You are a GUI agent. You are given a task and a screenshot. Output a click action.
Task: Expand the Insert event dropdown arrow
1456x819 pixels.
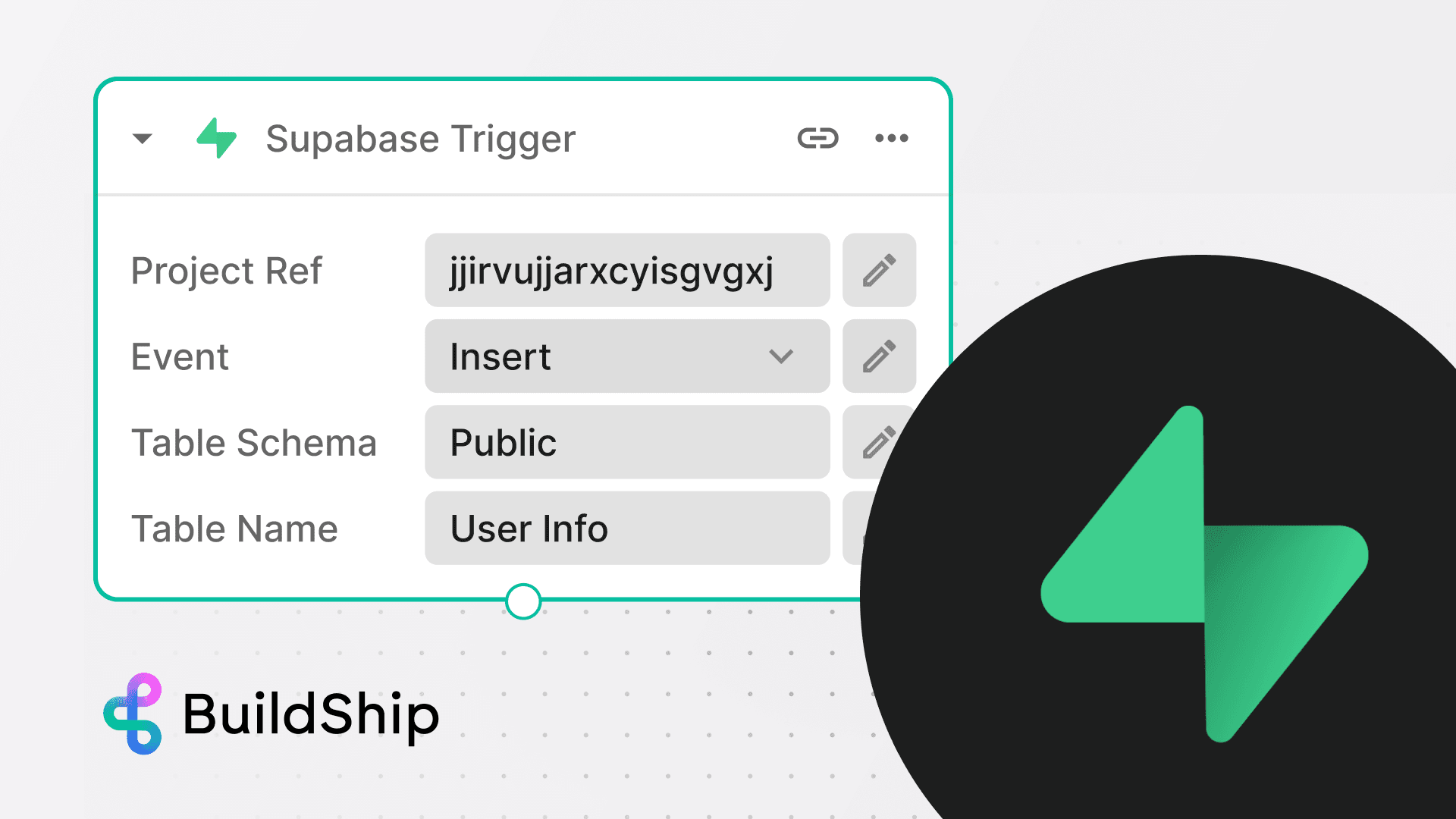783,356
